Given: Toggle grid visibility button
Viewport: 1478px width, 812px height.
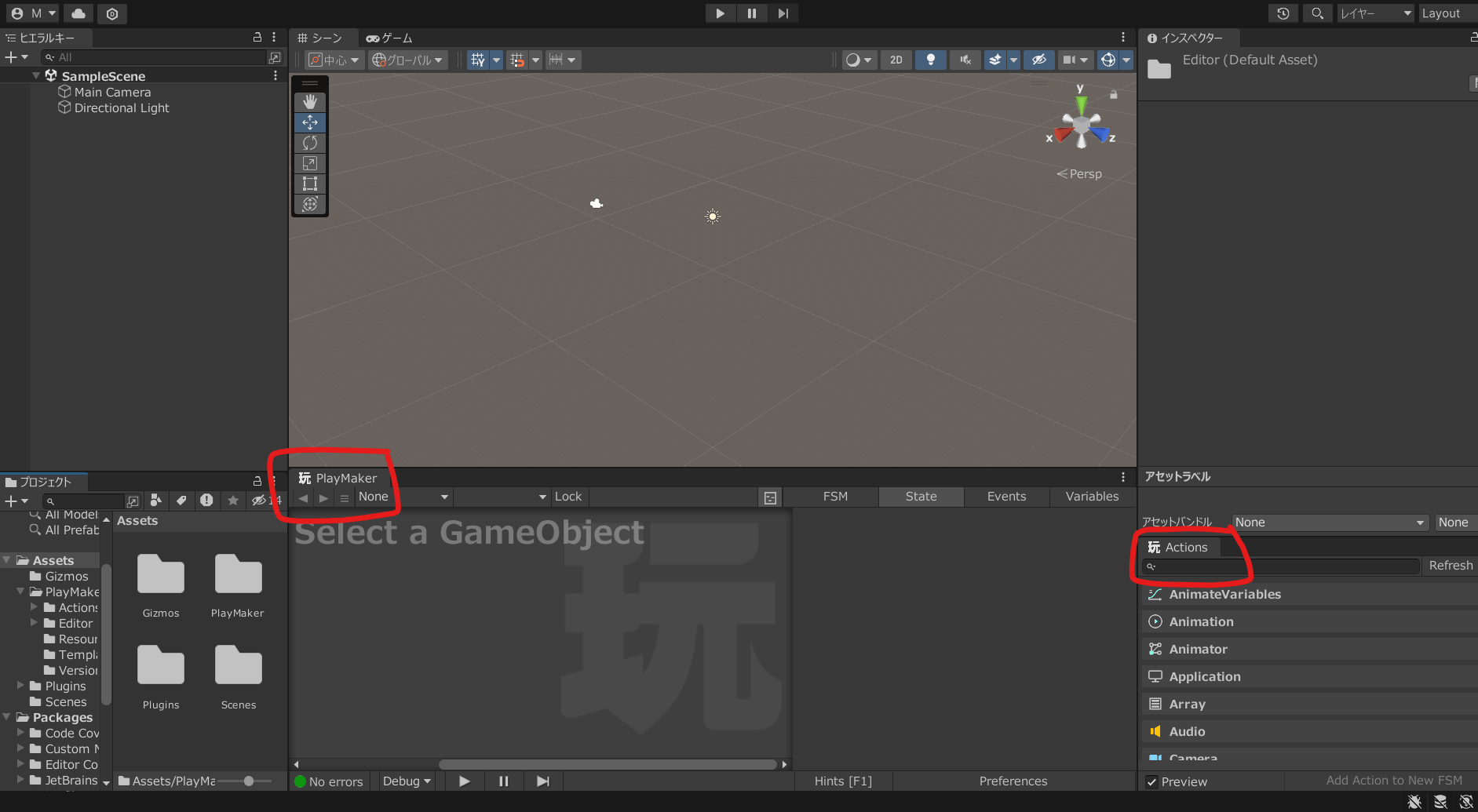Looking at the screenshot, I should 477,60.
